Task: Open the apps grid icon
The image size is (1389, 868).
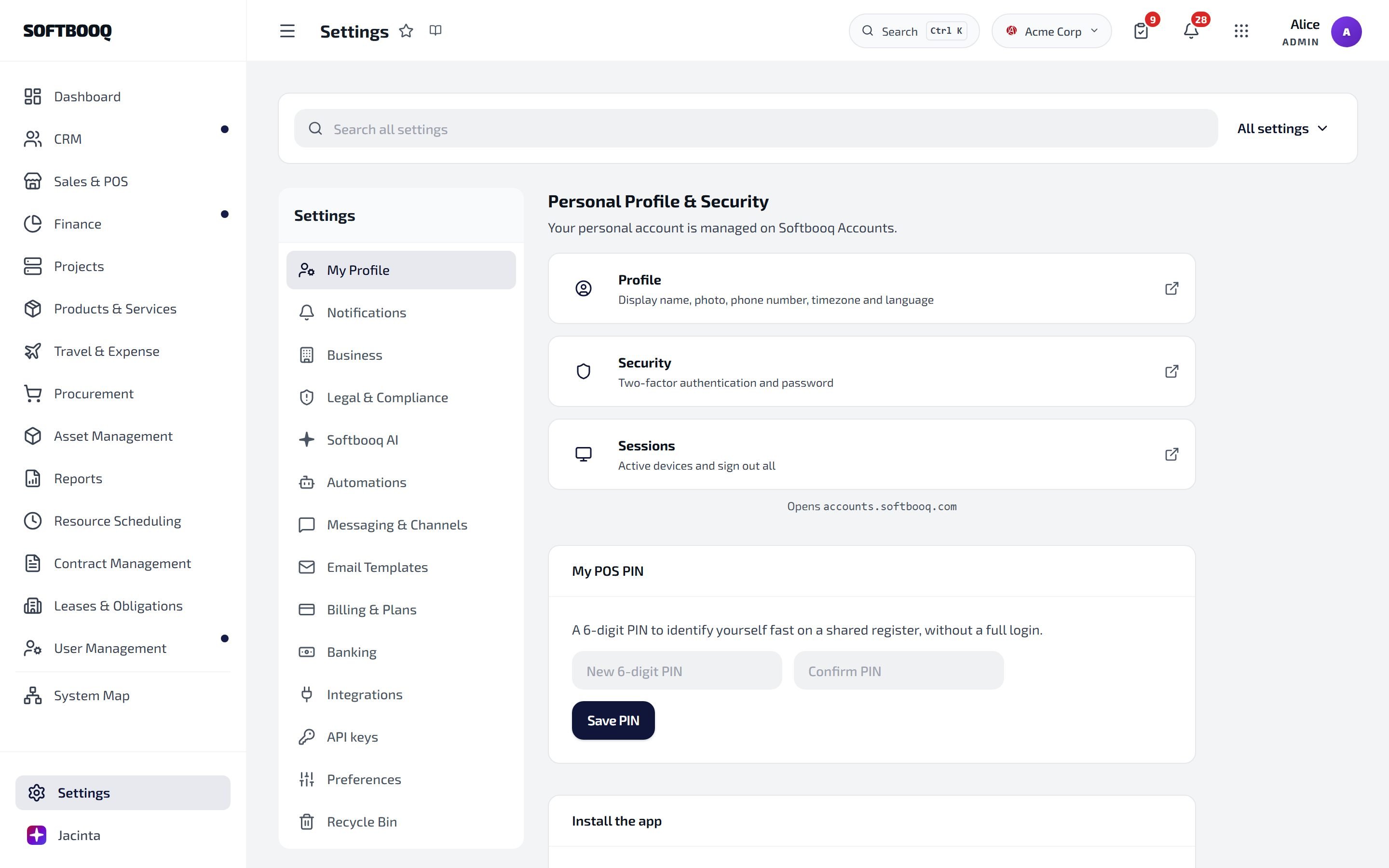Action: click(1241, 31)
